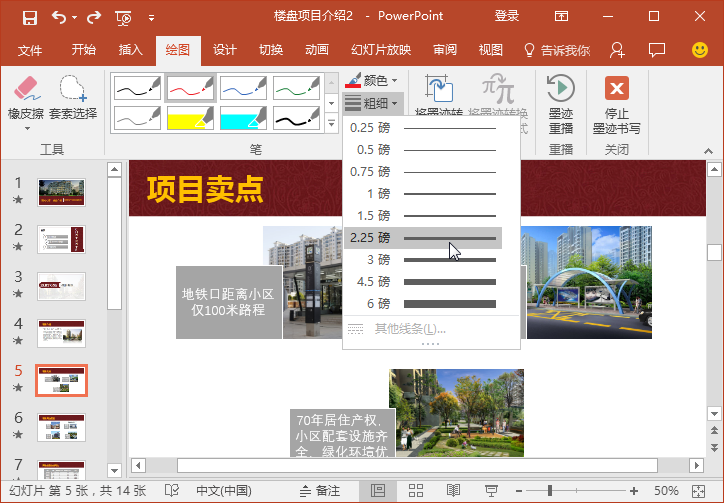724x503 pixels.
Task: Switch to reading view
Action: [x=453, y=491]
